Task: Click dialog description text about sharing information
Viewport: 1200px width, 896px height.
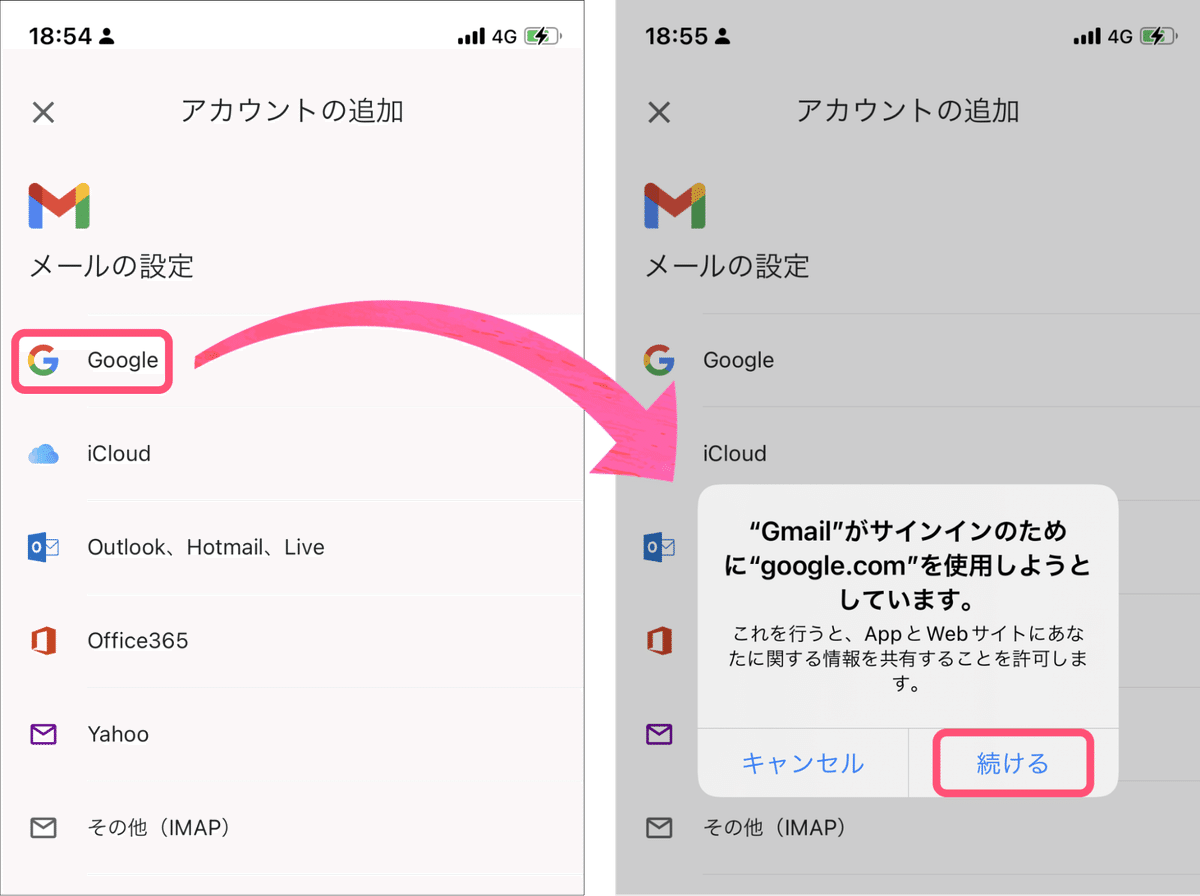Action: tap(907, 659)
